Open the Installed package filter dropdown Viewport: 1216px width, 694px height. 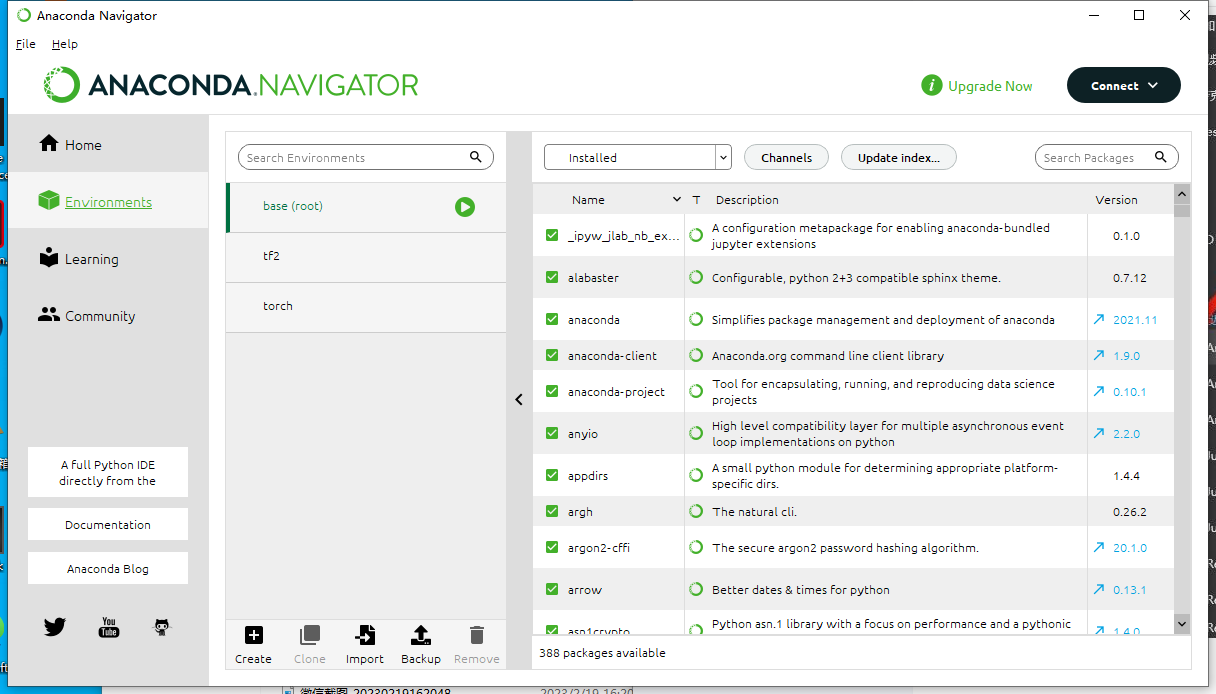(x=638, y=157)
